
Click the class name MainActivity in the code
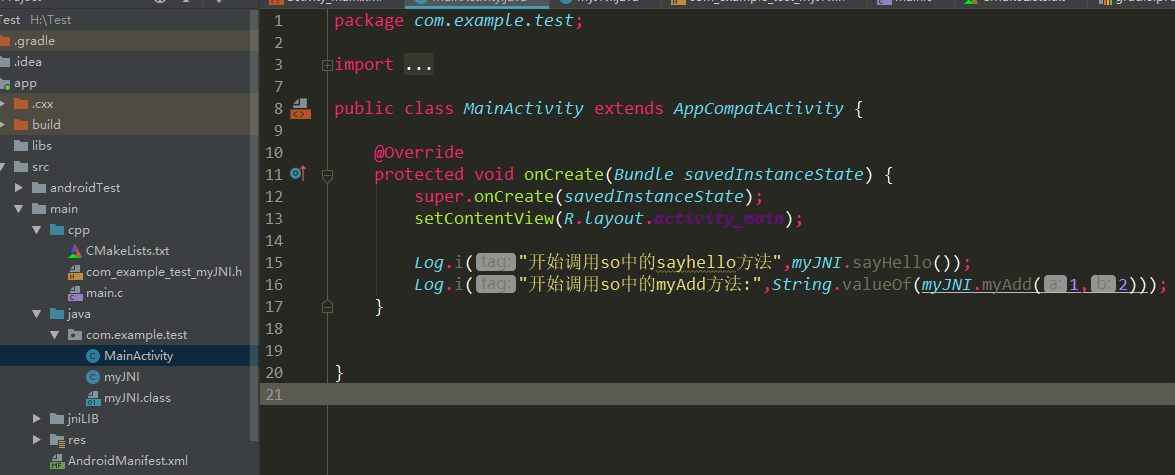tap(523, 109)
